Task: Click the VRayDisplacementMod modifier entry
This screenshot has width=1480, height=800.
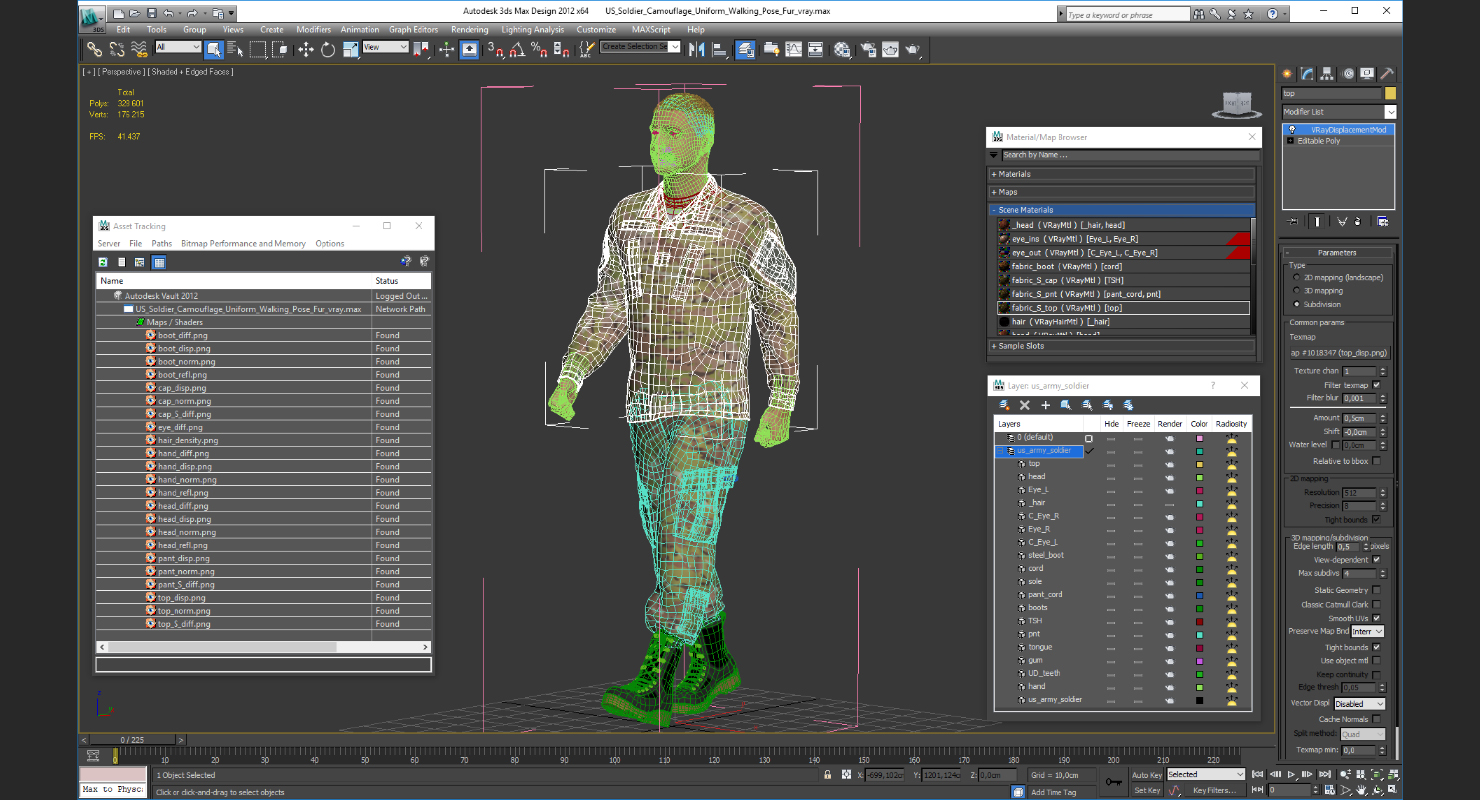Action: click(x=1339, y=130)
